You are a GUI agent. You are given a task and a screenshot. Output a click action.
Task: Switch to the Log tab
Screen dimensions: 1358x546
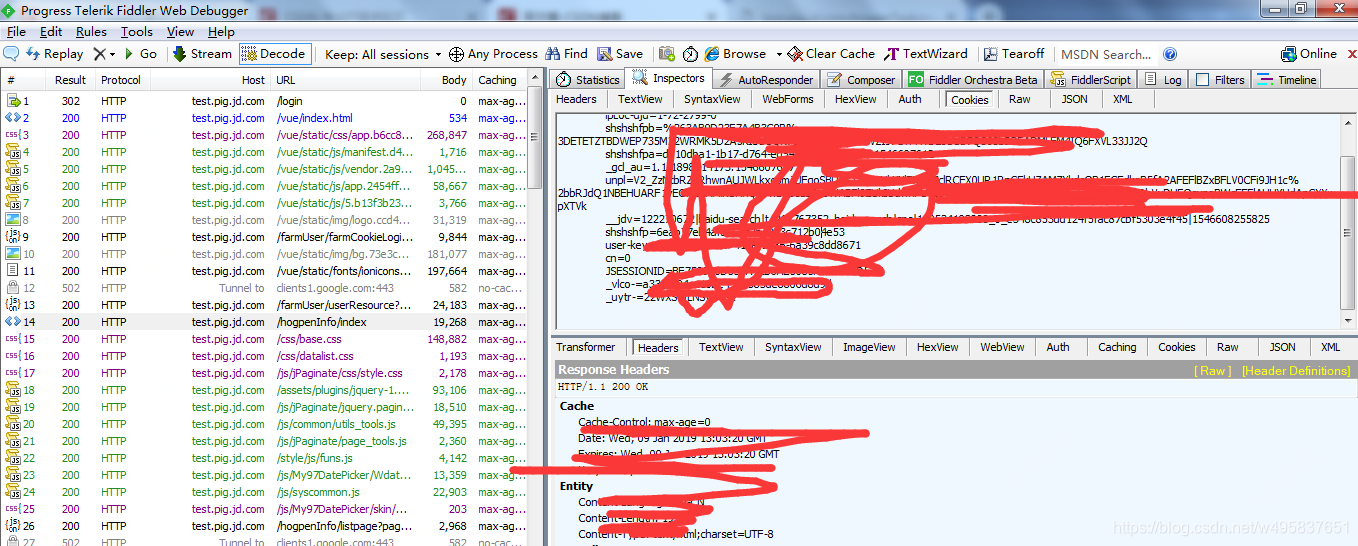pos(1164,80)
